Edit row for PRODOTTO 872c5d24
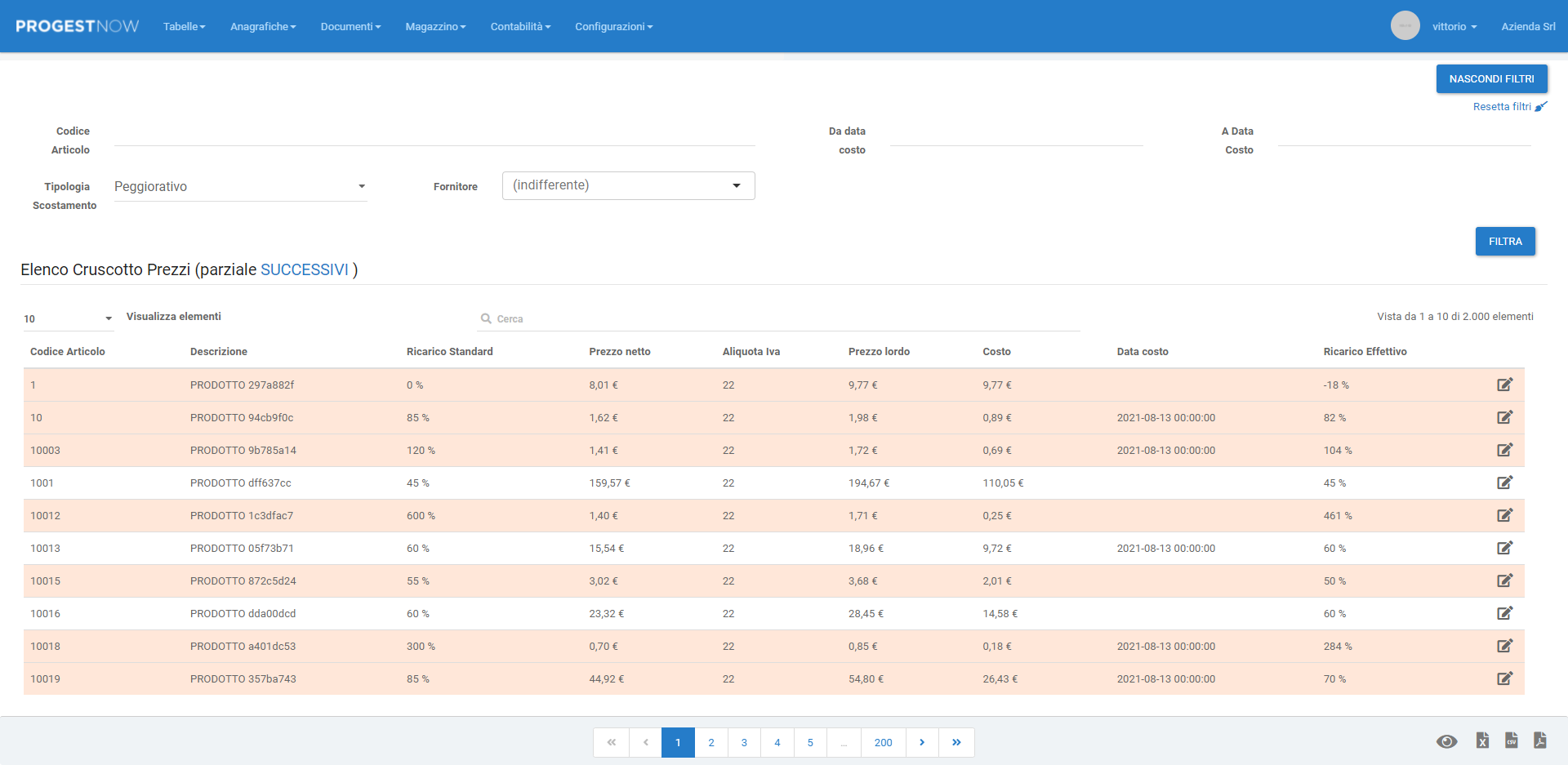Viewport: 1568px width, 765px height. [1504, 580]
